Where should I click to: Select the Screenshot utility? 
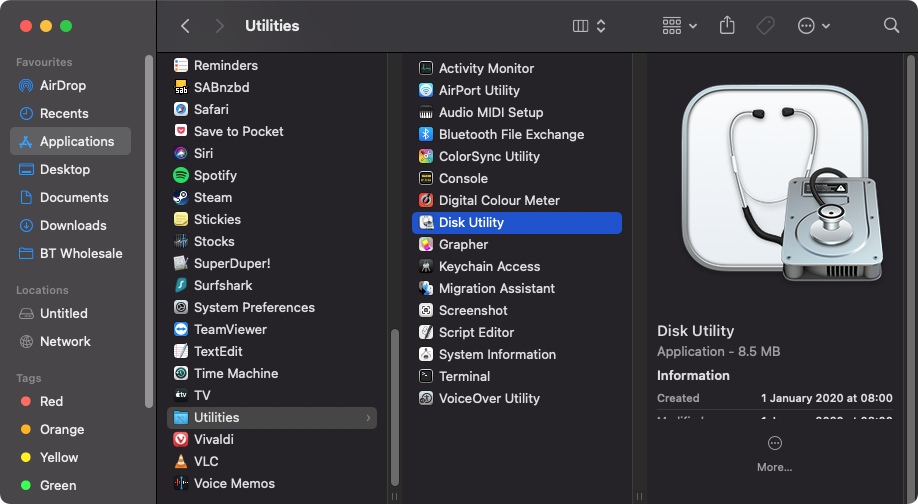[x=517, y=310]
